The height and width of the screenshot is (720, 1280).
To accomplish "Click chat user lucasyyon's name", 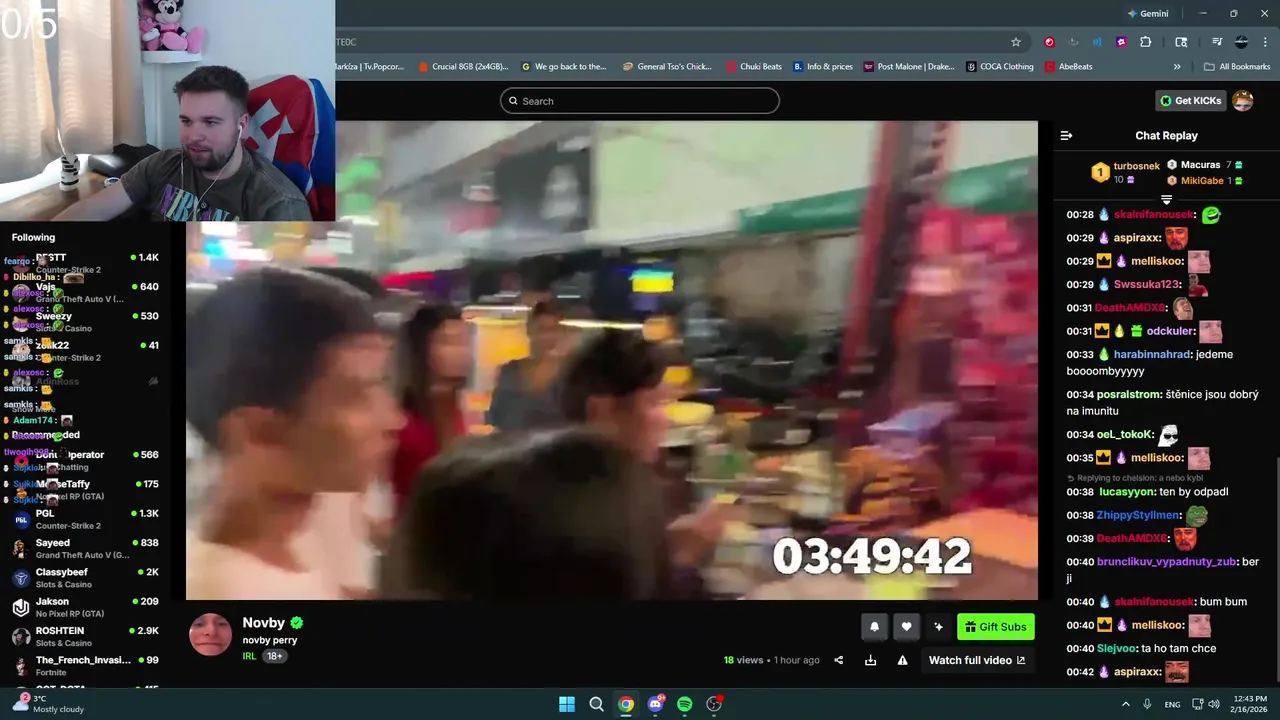I will click(x=1127, y=492).
